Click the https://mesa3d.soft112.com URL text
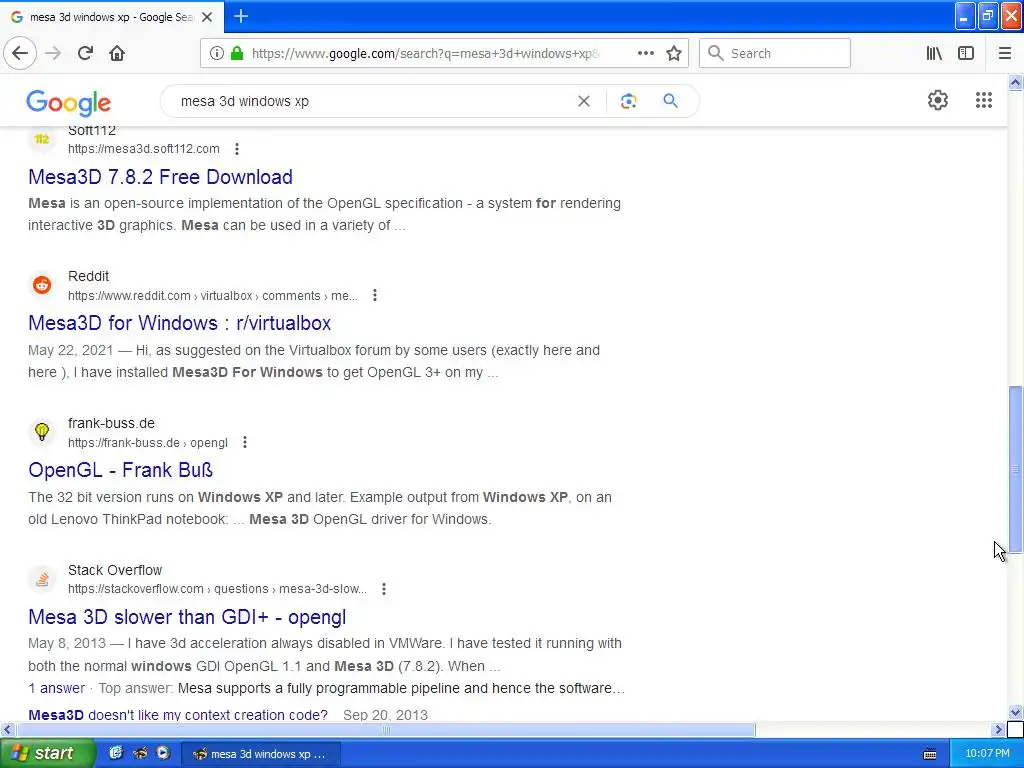This screenshot has width=1024, height=768. pos(144,149)
